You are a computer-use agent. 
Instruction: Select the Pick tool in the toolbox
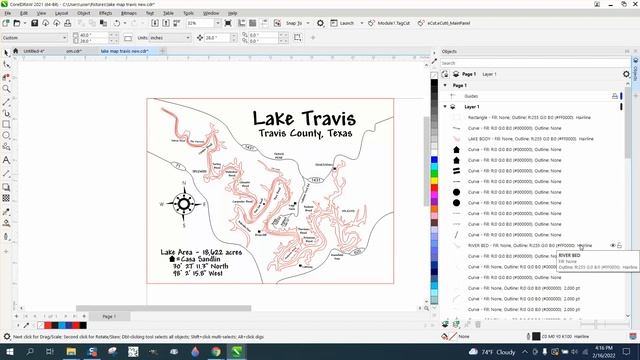coord(6,53)
